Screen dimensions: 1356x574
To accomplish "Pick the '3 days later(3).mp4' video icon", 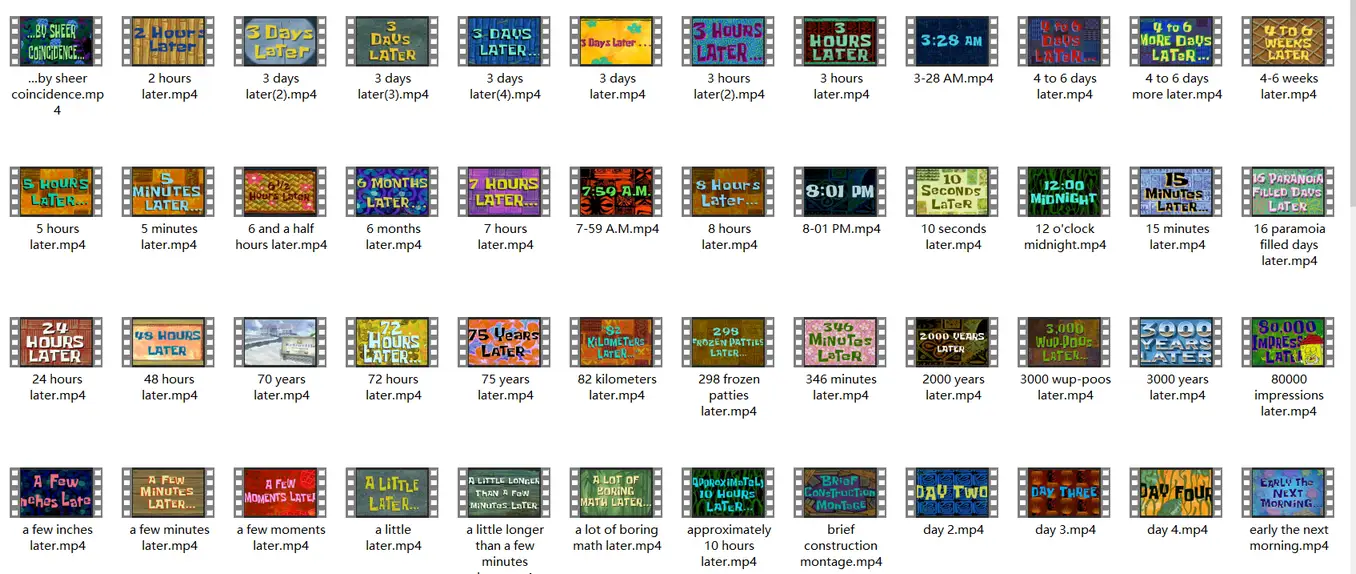I will coord(393,41).
